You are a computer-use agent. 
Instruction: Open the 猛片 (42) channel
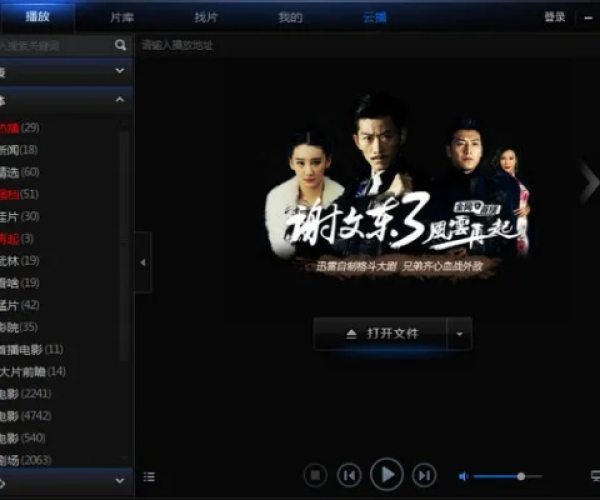19,305
